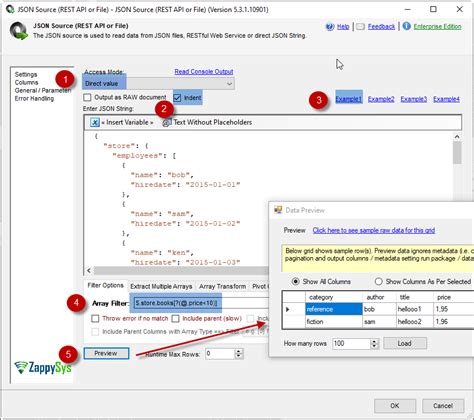Enable Throw error if no match
The height and width of the screenshot is (420, 474).
pos(95,319)
